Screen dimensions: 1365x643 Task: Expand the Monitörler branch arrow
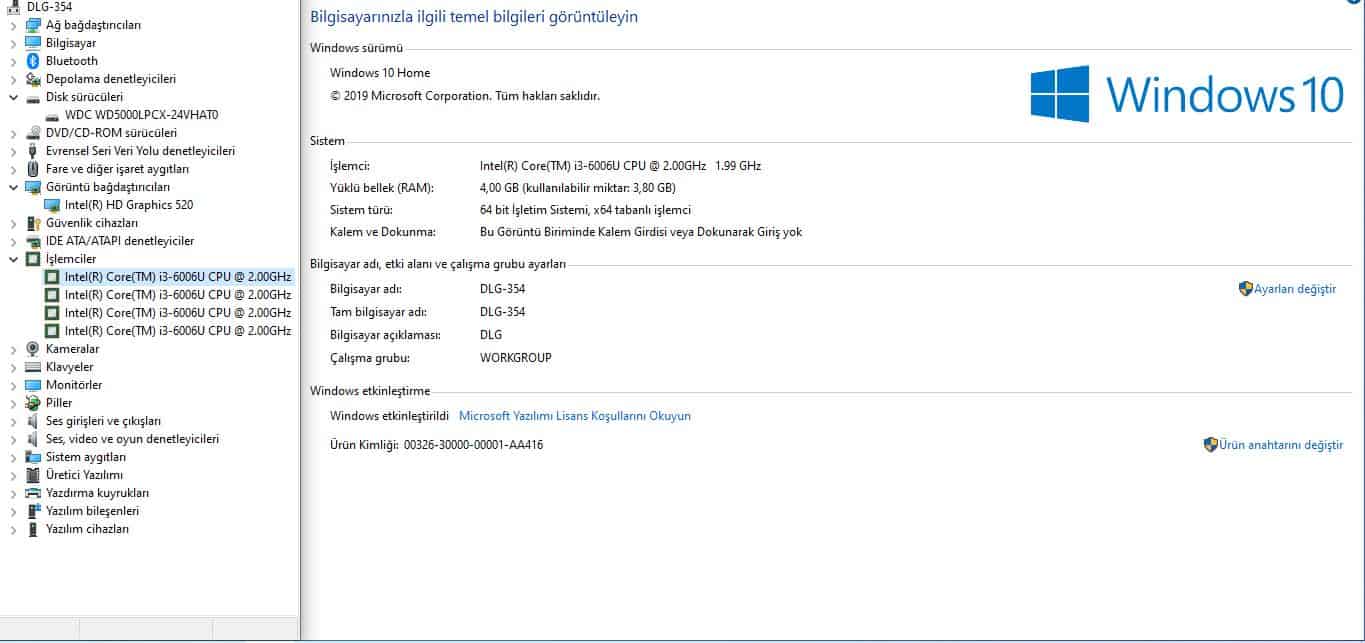(13, 385)
